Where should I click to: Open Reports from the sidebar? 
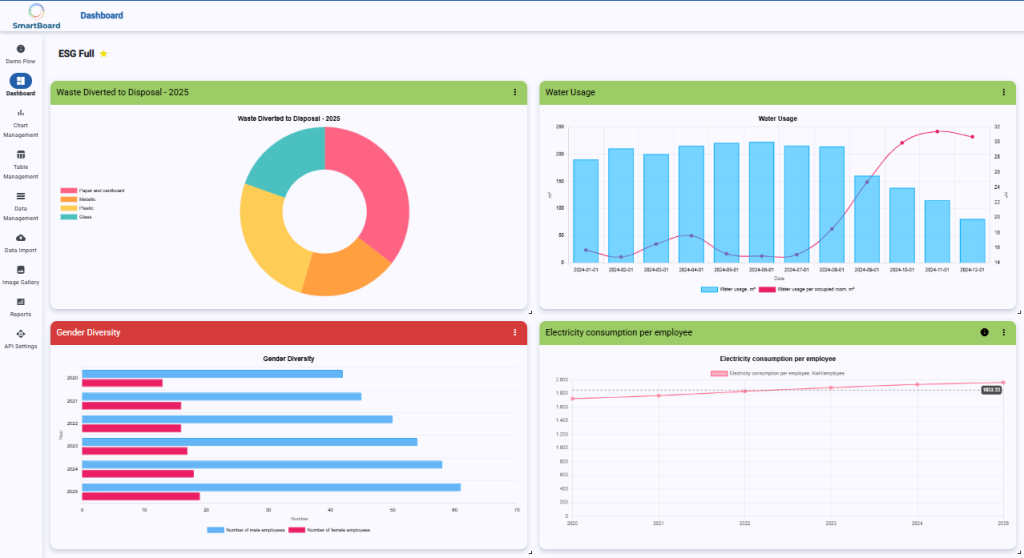point(21,302)
